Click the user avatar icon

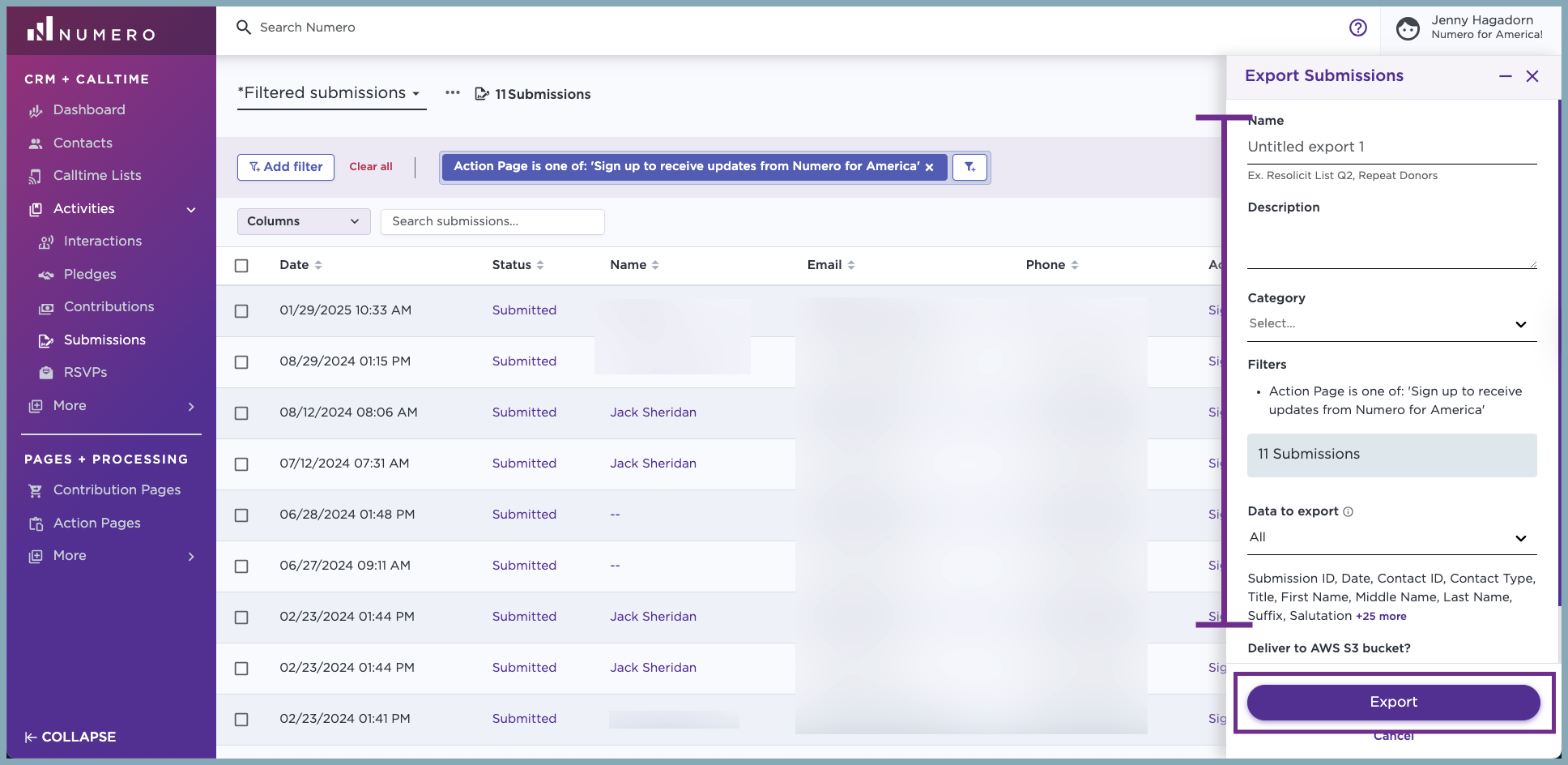coord(1408,28)
